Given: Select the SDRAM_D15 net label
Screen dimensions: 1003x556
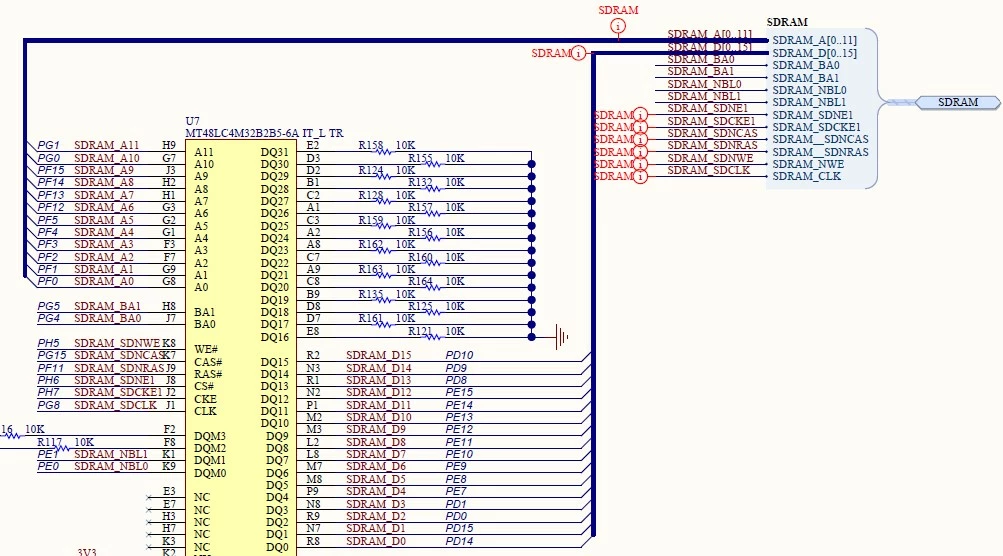Looking at the screenshot, I should point(379,355).
